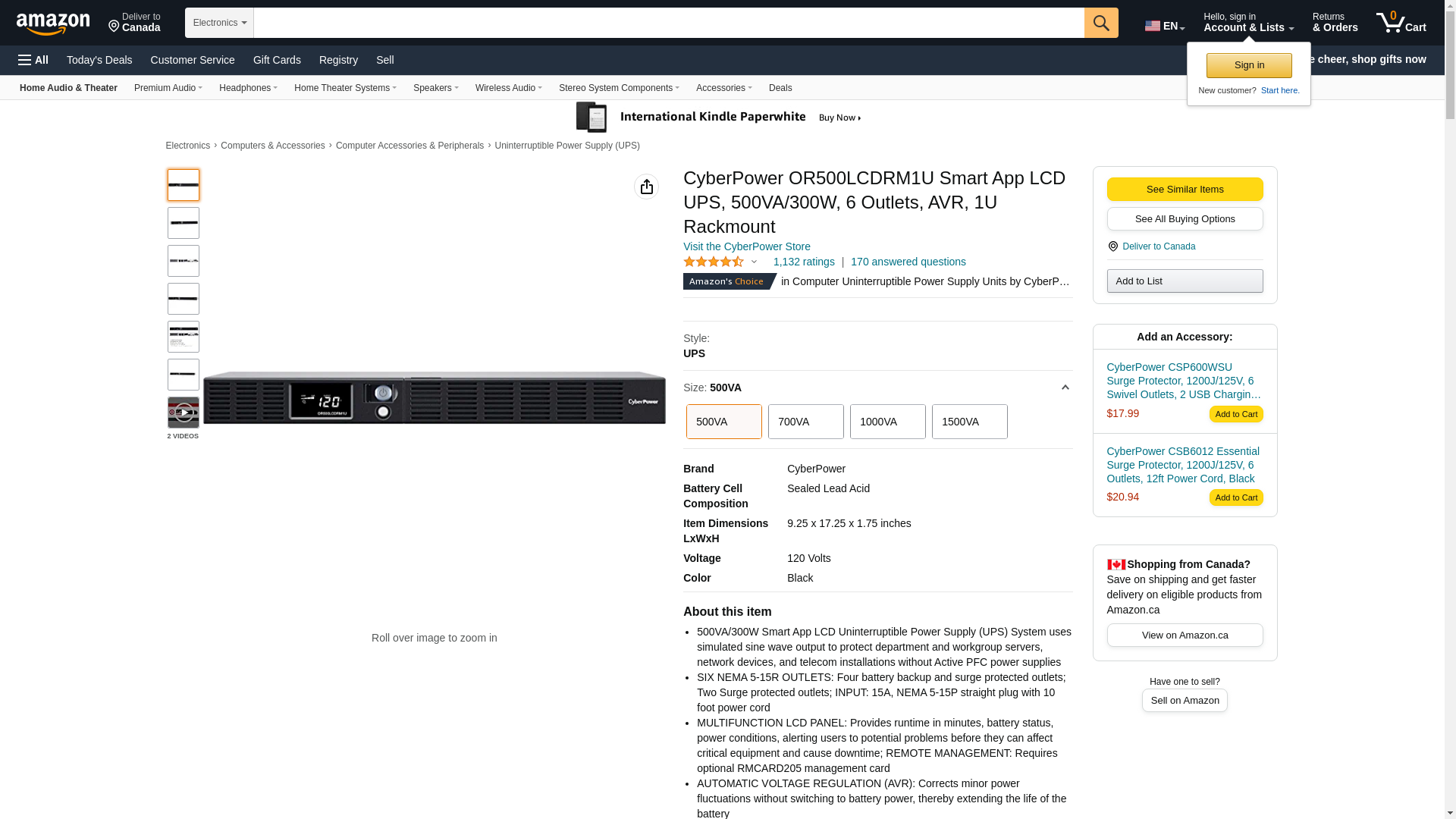Select the second product thumbnail image
The width and height of the screenshot is (1456, 819).
(184, 223)
